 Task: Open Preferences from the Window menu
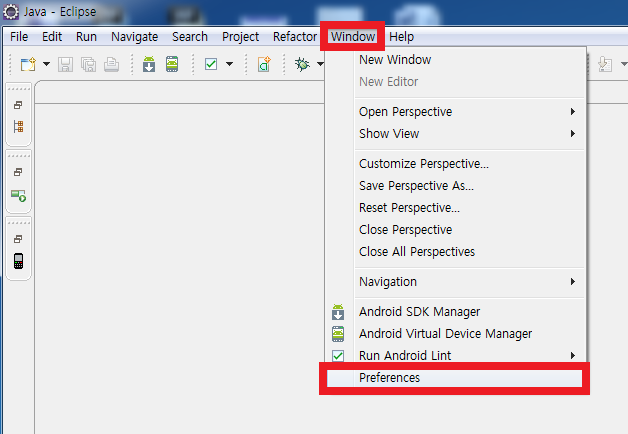tap(455, 378)
